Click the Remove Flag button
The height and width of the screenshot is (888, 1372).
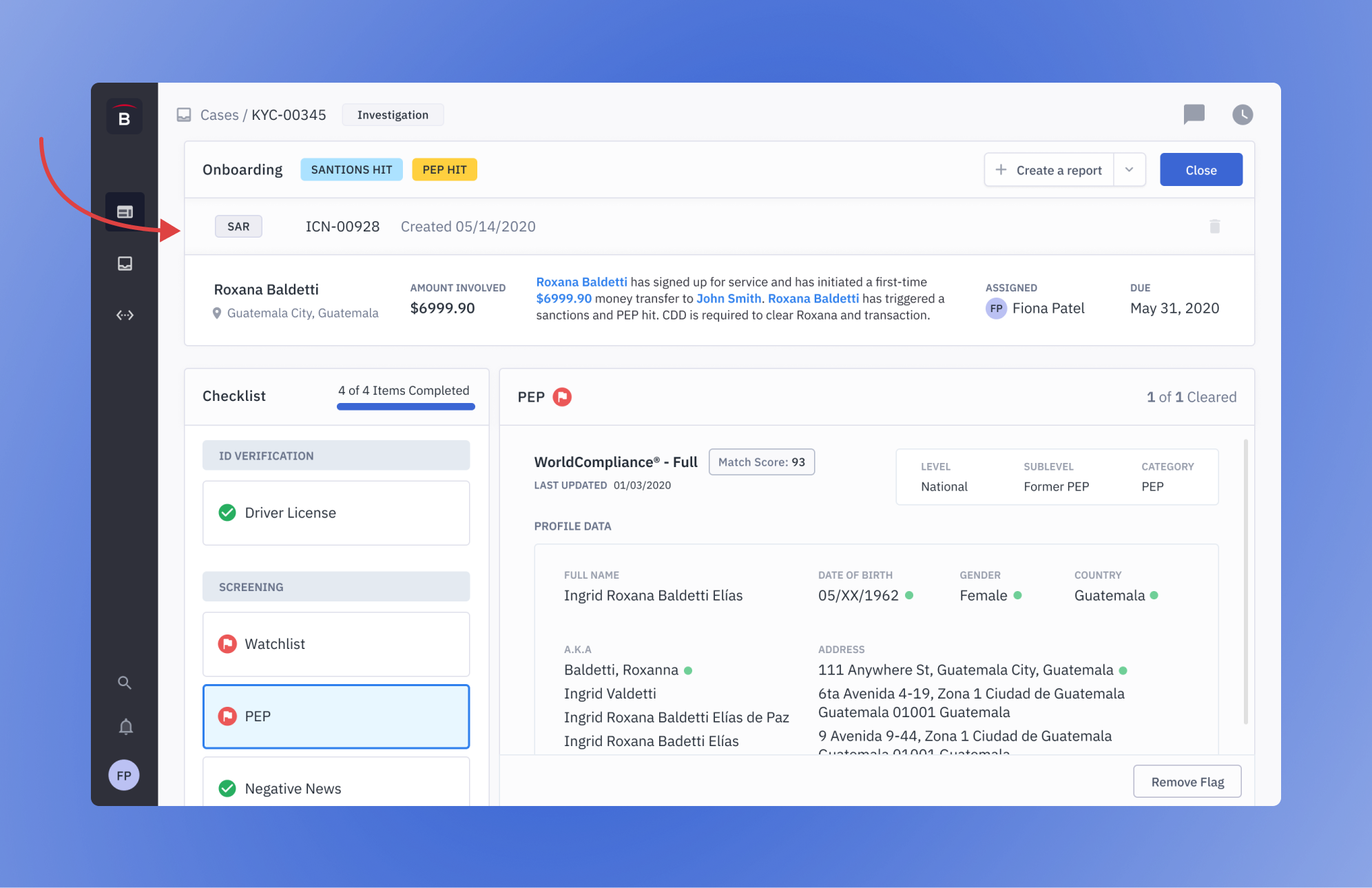click(x=1187, y=781)
